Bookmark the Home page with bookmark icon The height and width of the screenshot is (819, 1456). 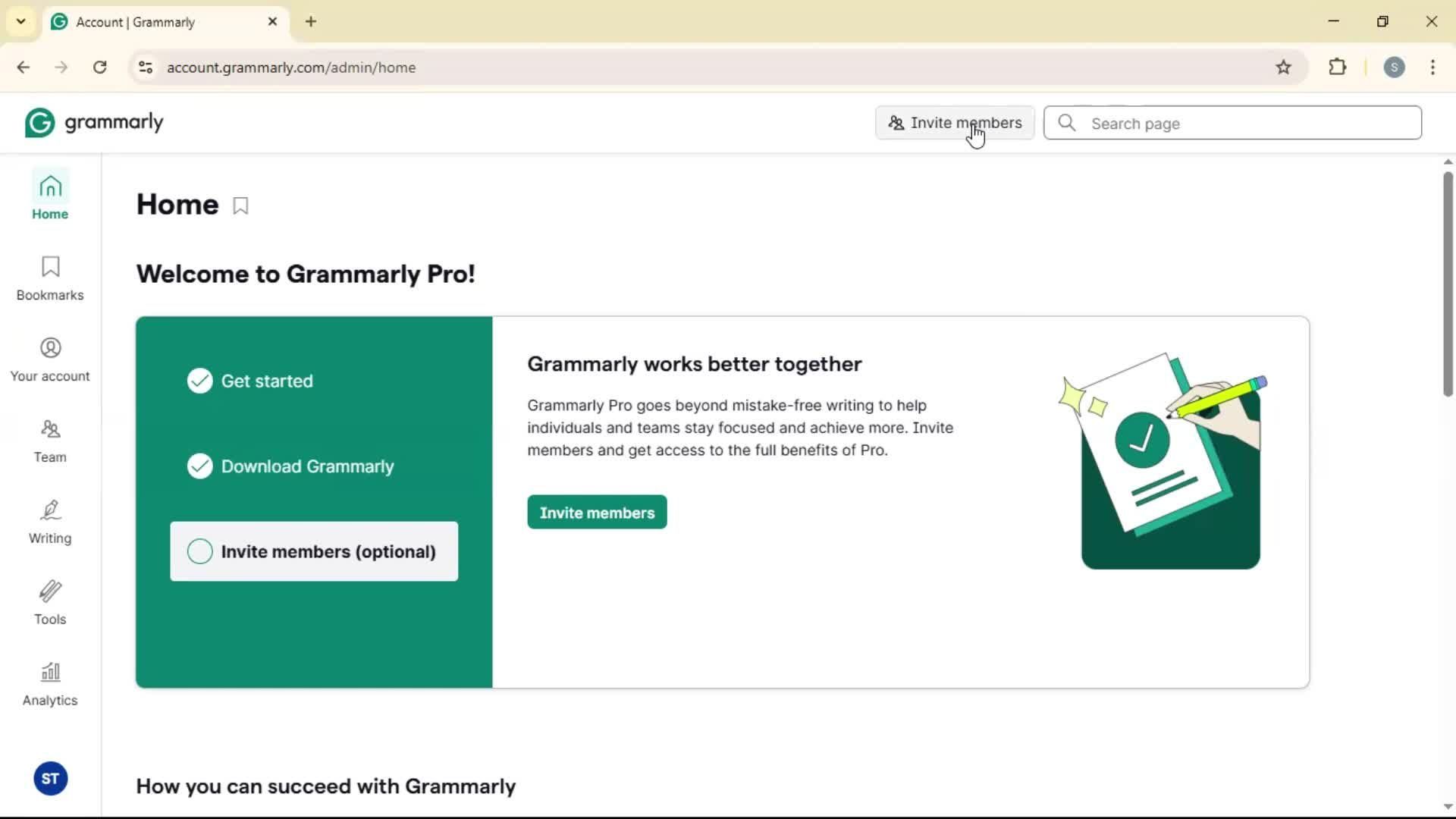pos(240,206)
